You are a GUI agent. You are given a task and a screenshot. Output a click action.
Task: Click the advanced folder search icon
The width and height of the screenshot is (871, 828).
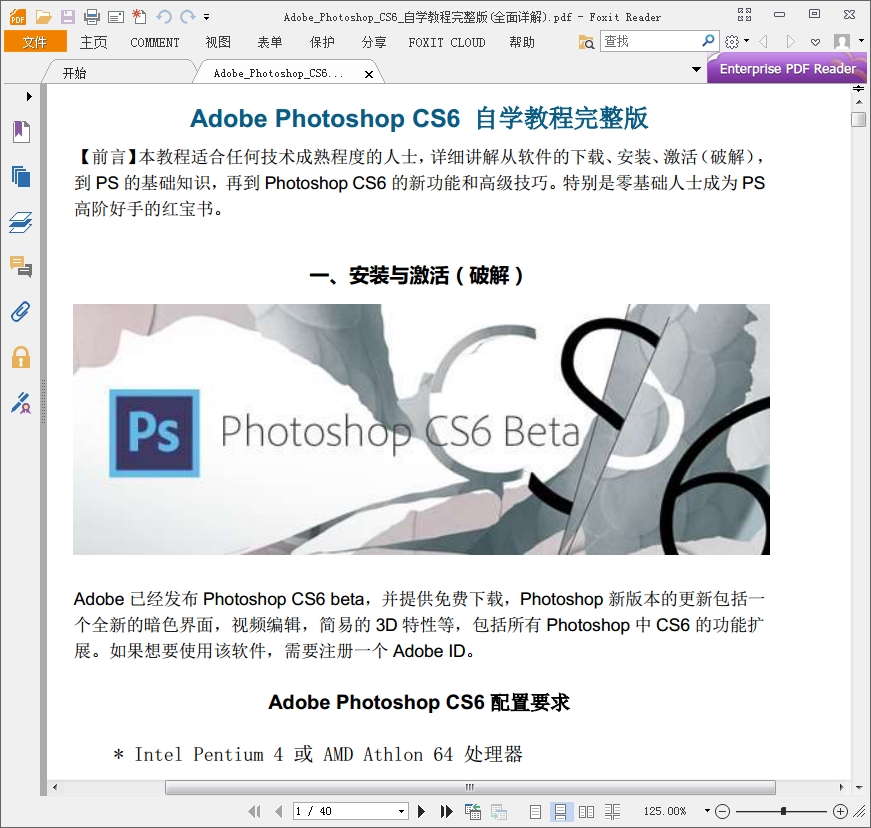pos(586,42)
